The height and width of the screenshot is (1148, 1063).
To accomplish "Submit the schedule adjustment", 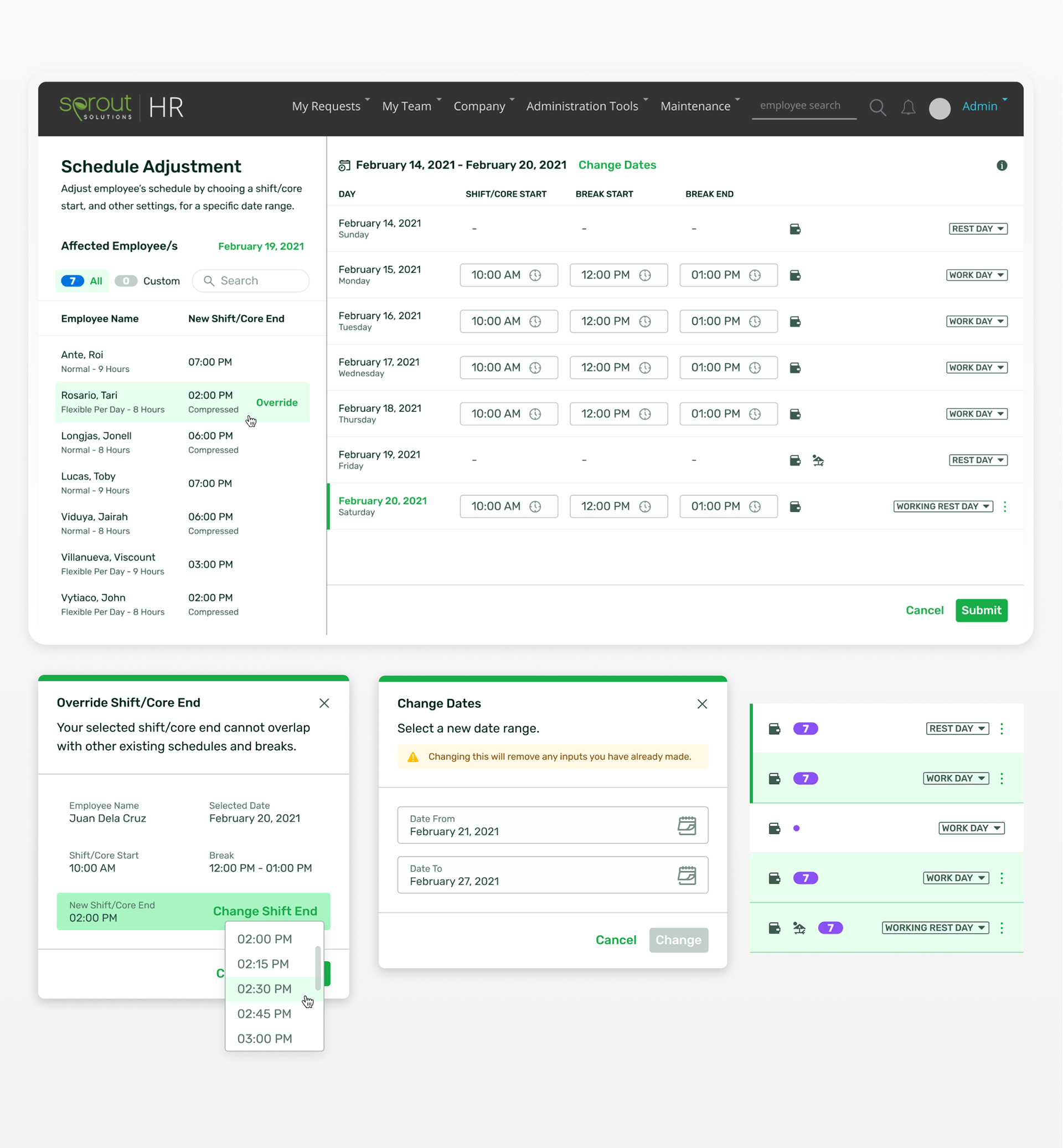I will (x=981, y=610).
